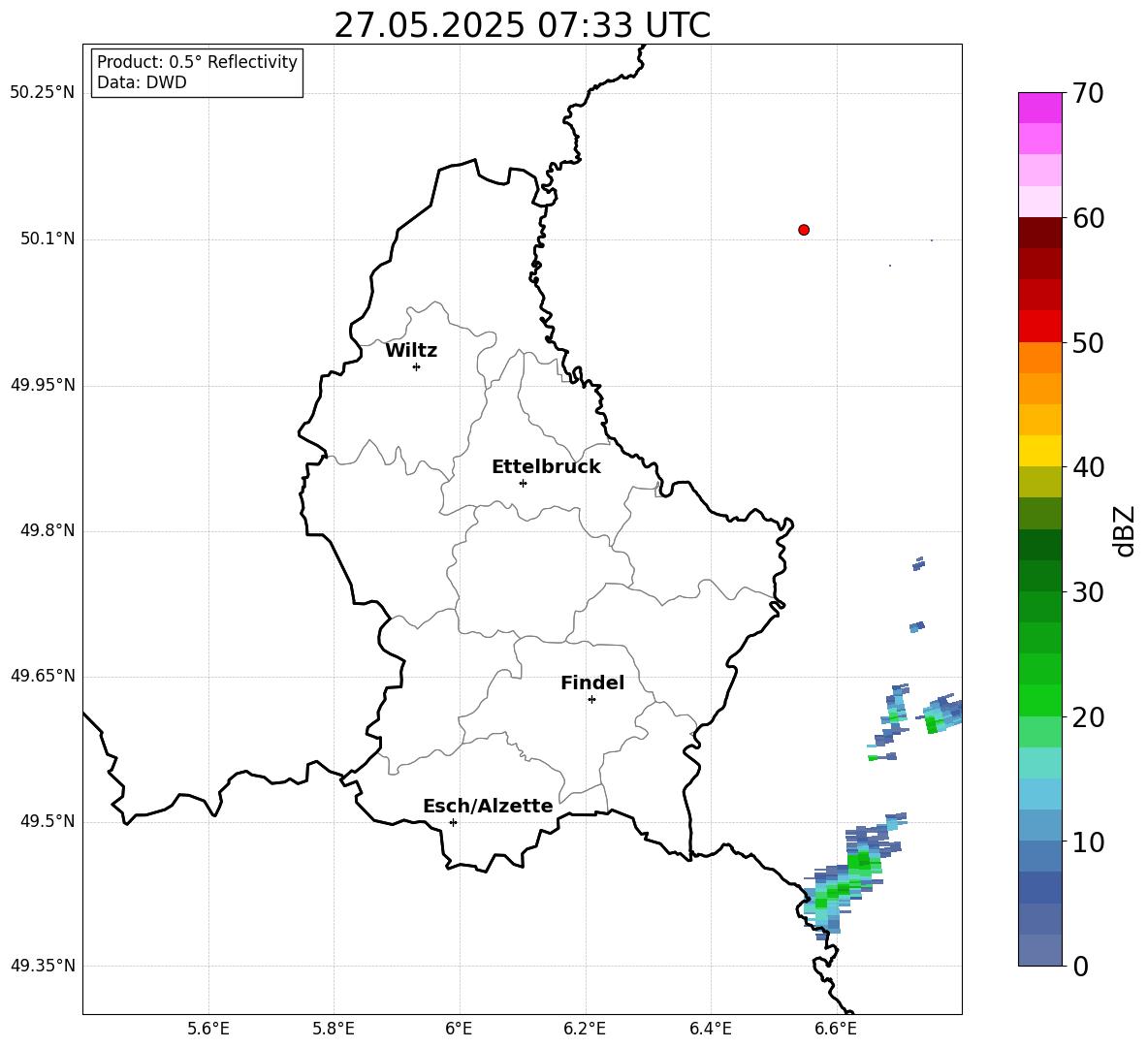Select the Ettelbruck city label
This screenshot has width=1148, height=1048.
coord(546,467)
